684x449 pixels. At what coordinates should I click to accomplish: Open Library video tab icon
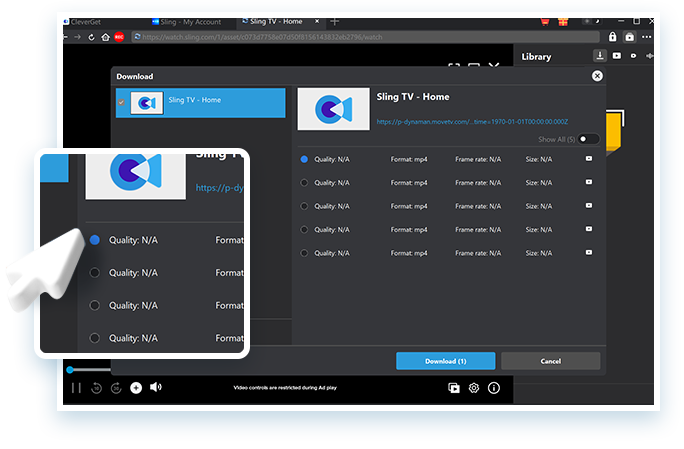pos(616,56)
